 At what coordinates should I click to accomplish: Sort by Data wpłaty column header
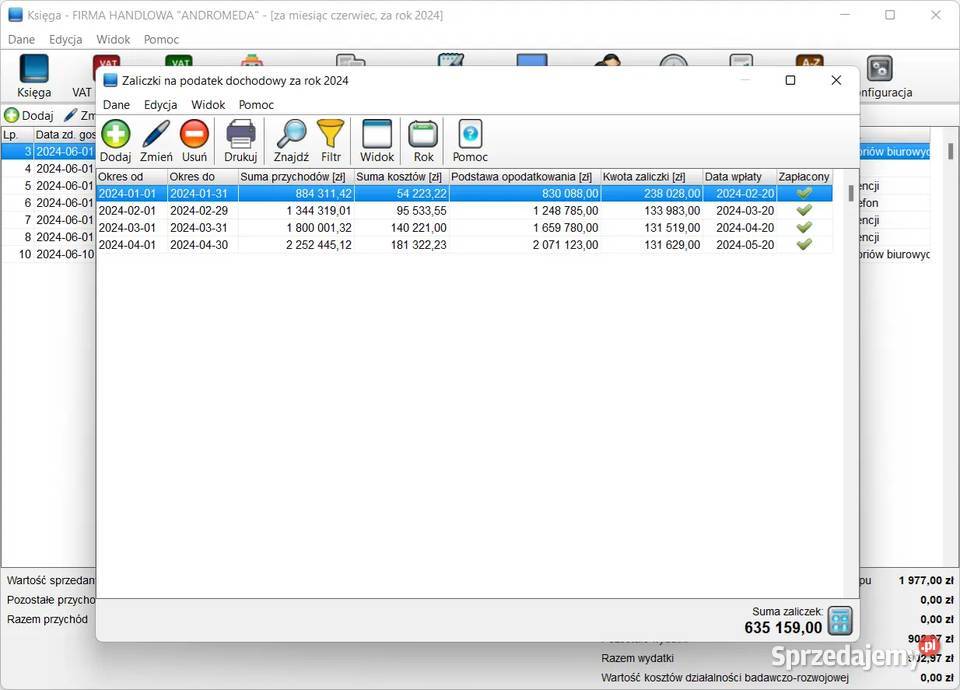(x=739, y=177)
